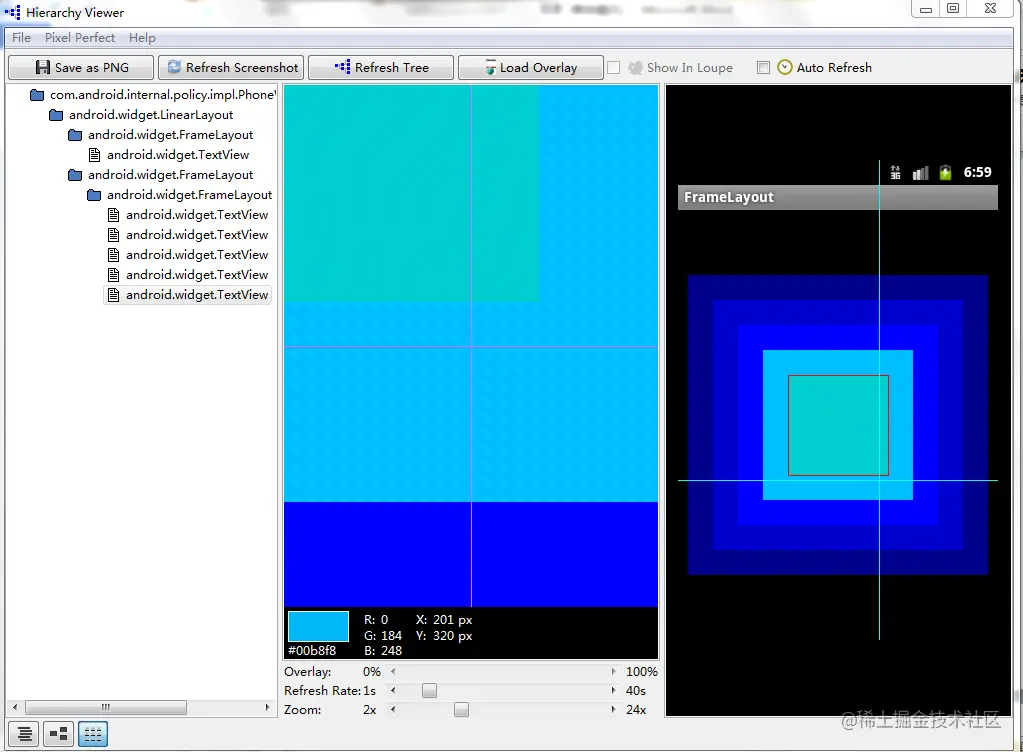
Task: Click the picked color swatch #00b8f8
Action: coord(318,626)
